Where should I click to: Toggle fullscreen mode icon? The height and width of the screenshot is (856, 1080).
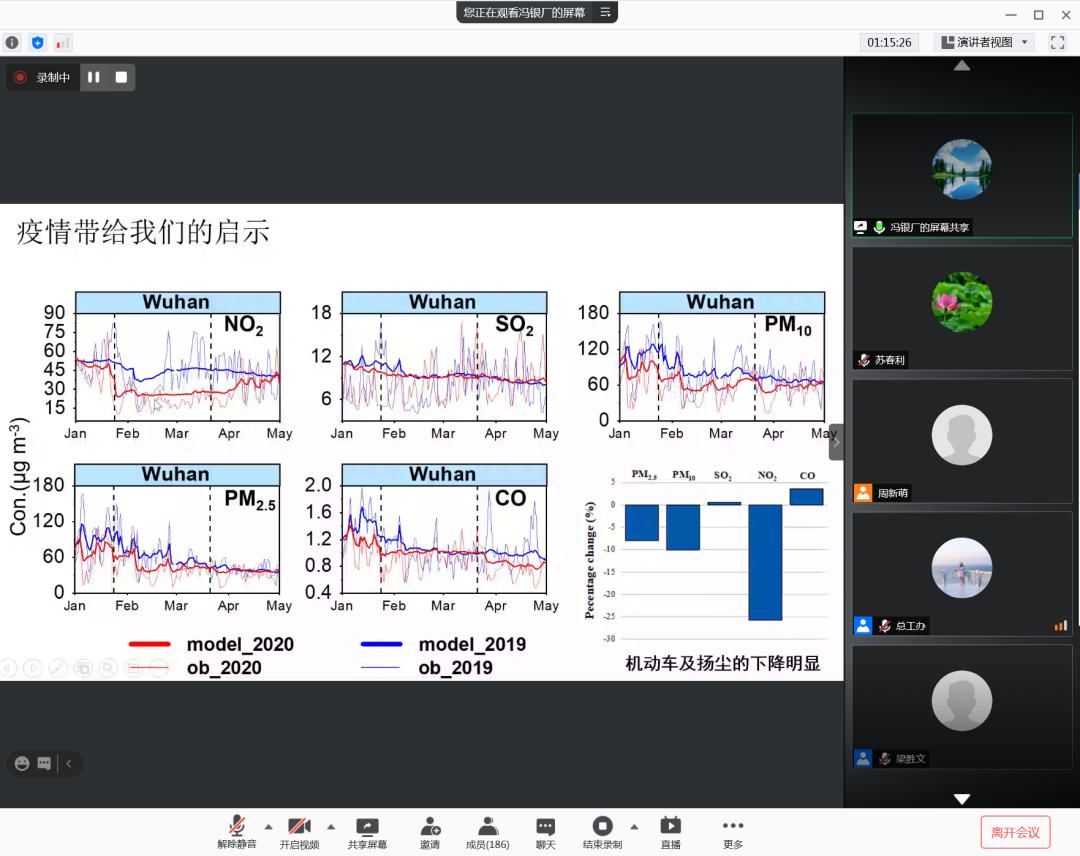(1057, 42)
